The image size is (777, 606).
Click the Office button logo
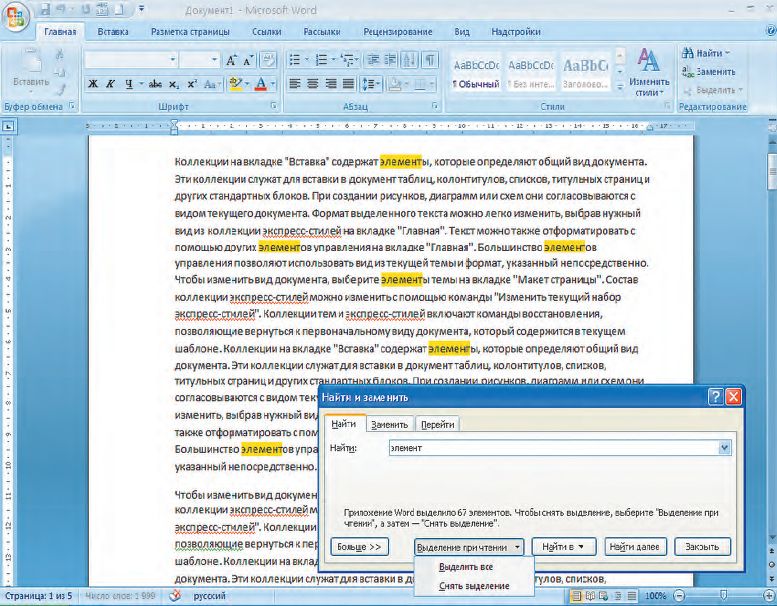click(17, 22)
